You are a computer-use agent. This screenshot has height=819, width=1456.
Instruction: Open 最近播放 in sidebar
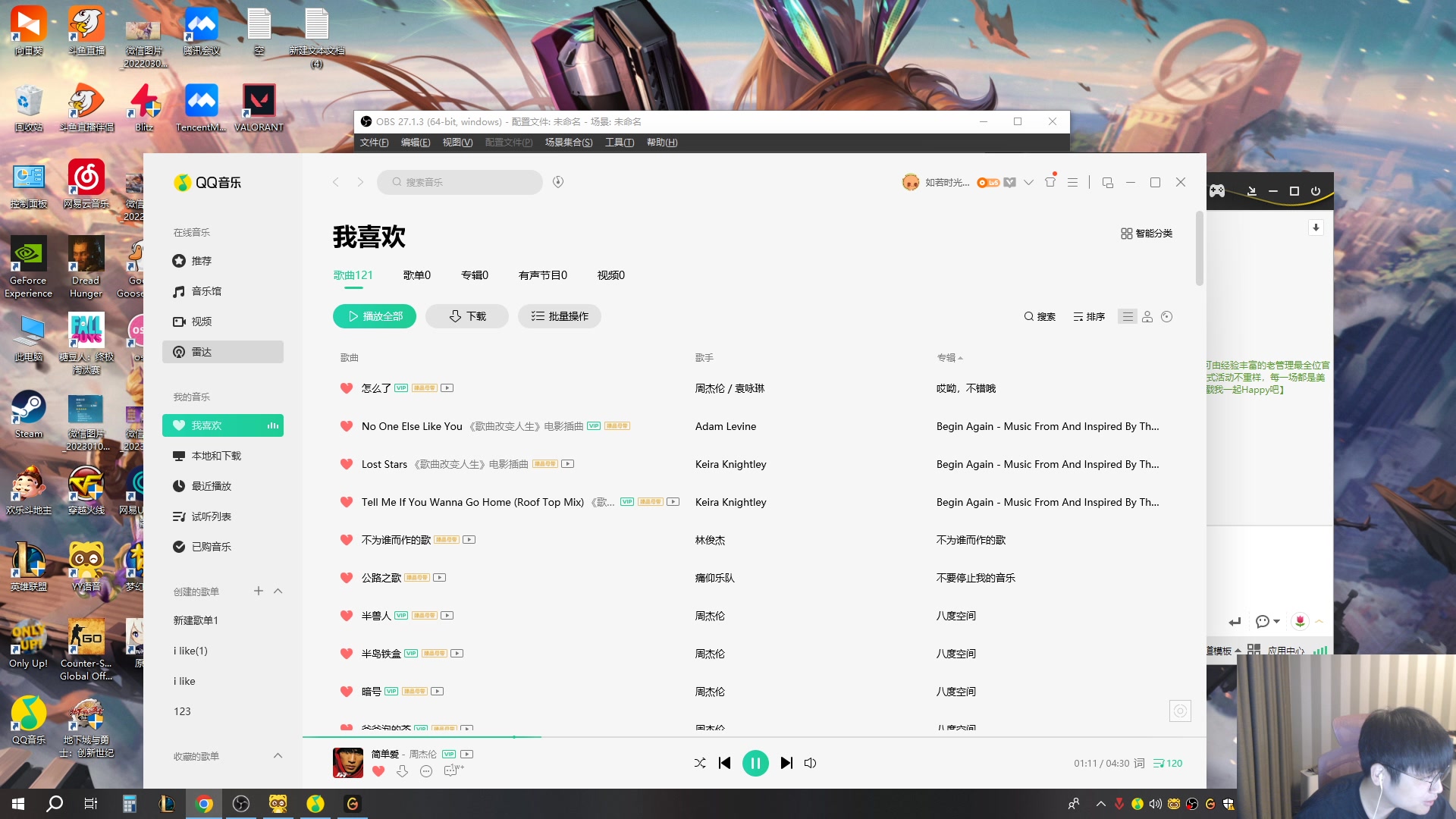[x=223, y=486]
